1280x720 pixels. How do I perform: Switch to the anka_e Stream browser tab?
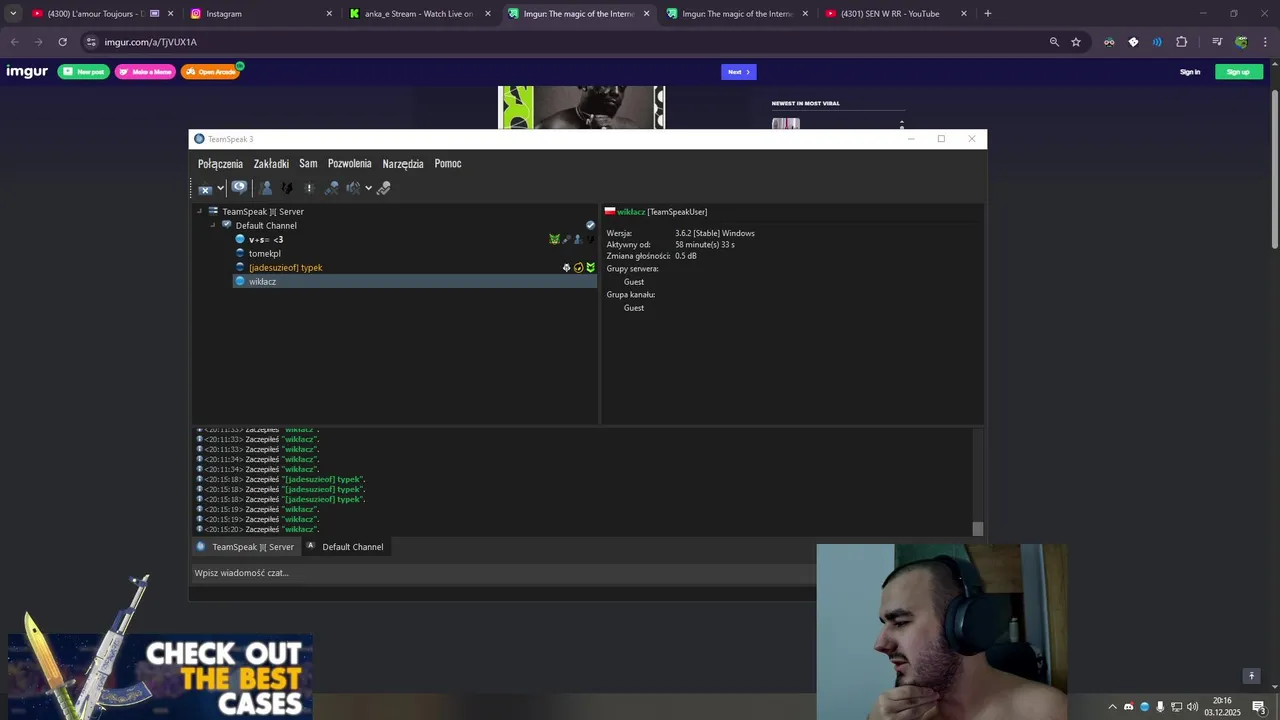click(421, 14)
